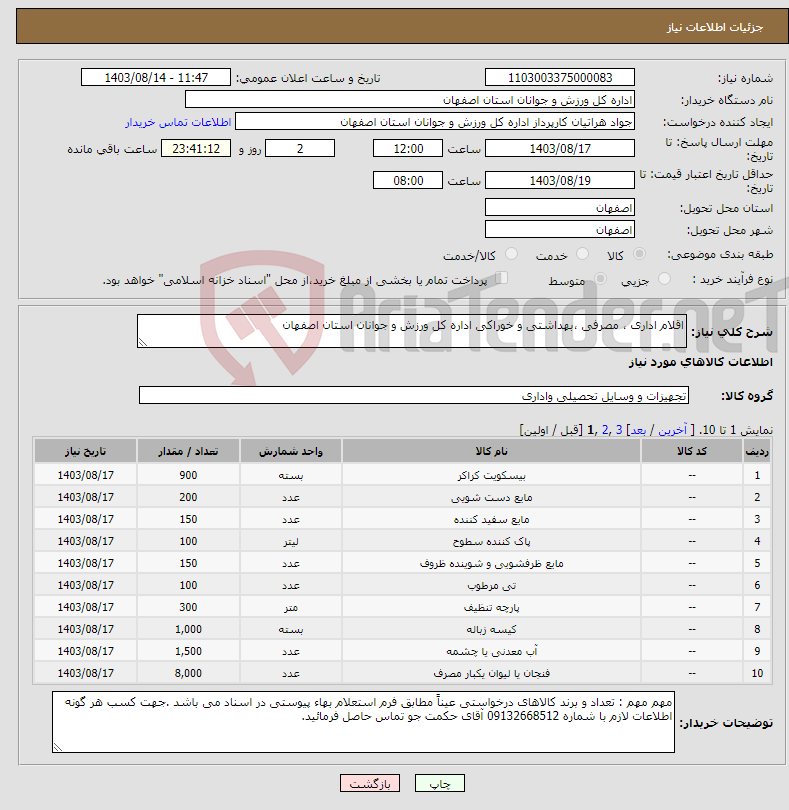Select the کالا/خدمت radio button
789x810 pixels.
click(511, 254)
